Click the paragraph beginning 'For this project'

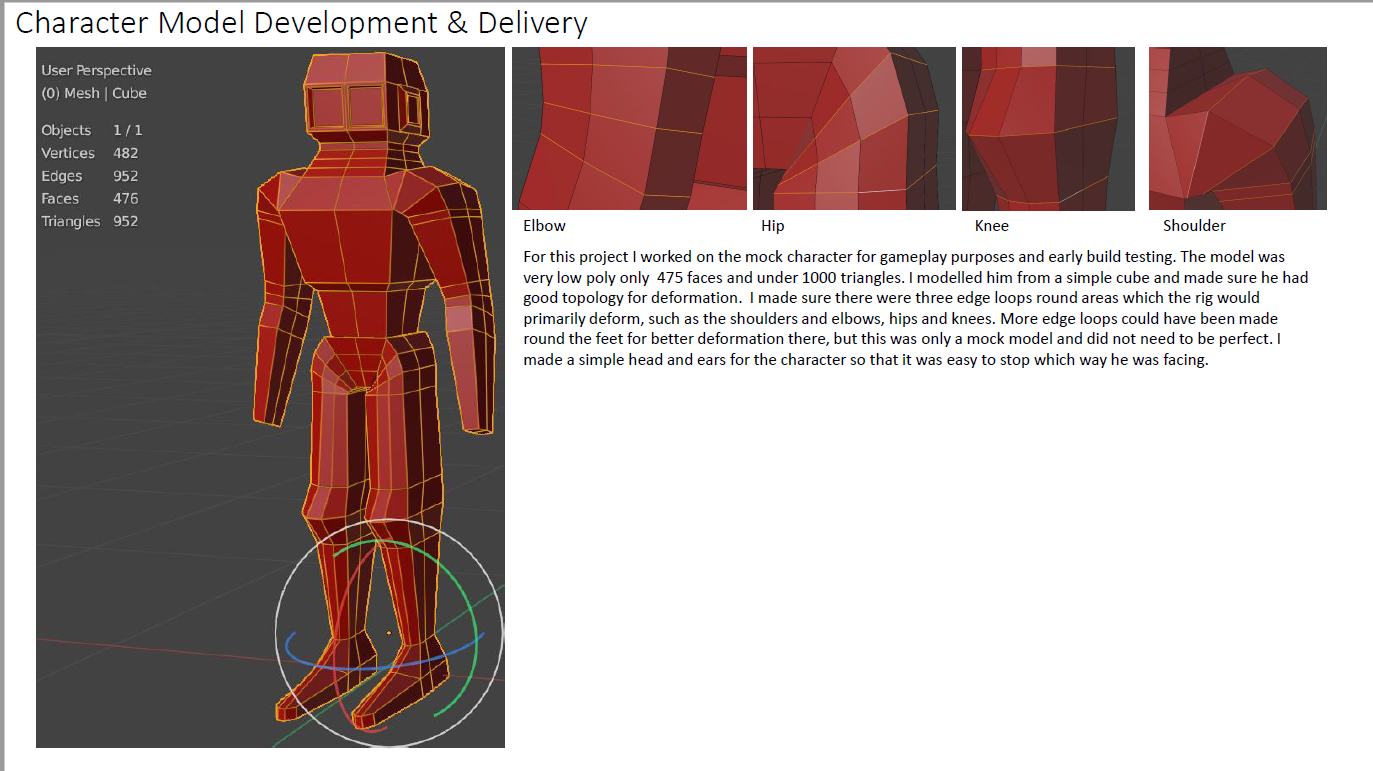(916, 309)
